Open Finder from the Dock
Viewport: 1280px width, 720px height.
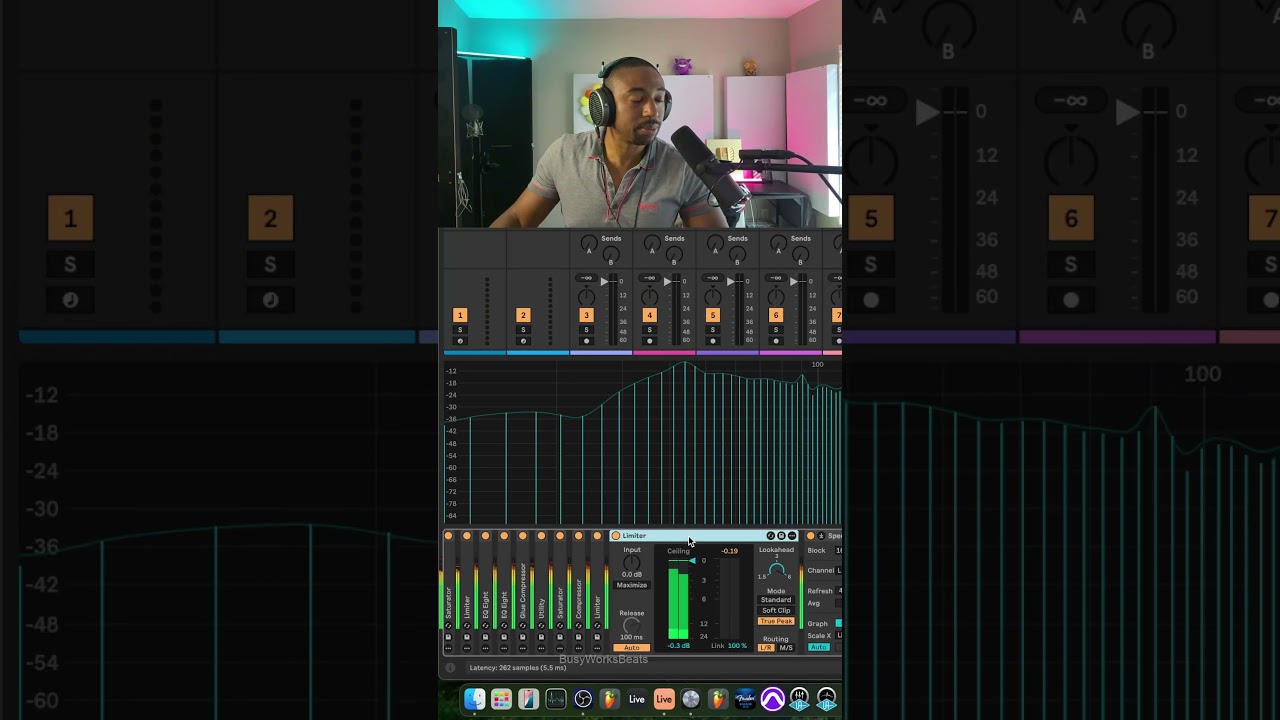click(475, 700)
